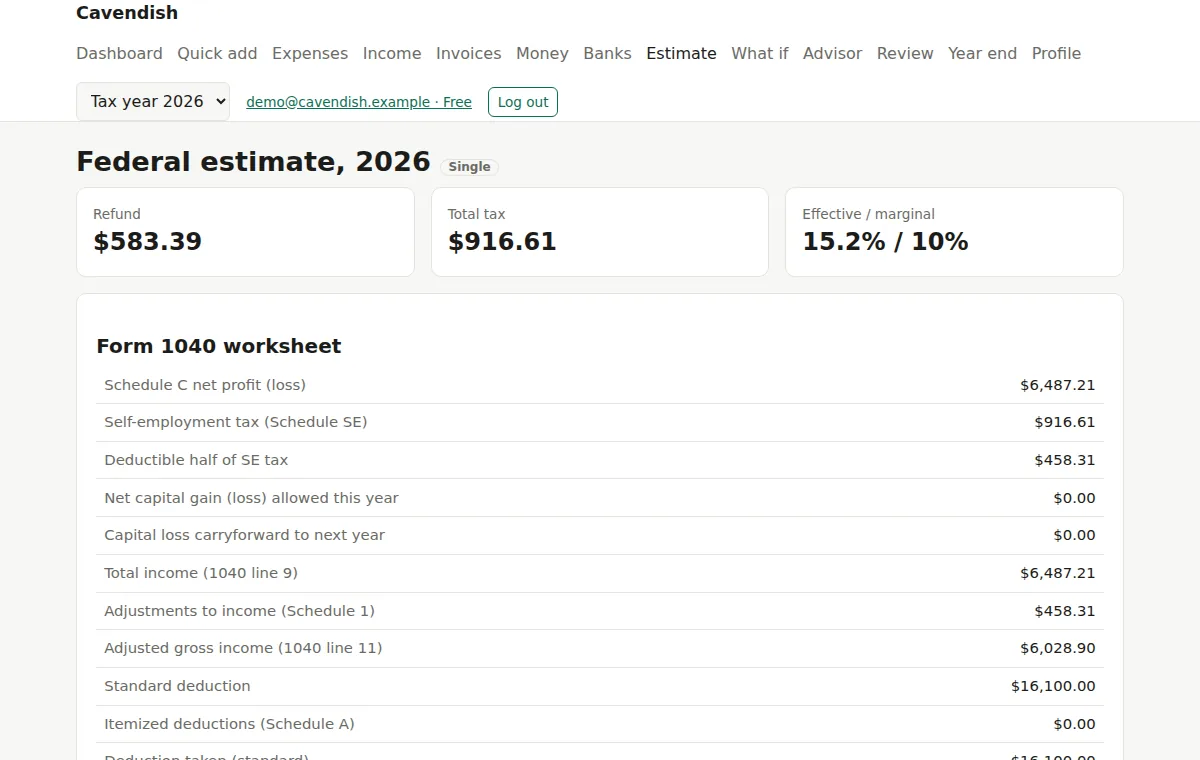Click the Form 1040 worksheet heading

(219, 346)
